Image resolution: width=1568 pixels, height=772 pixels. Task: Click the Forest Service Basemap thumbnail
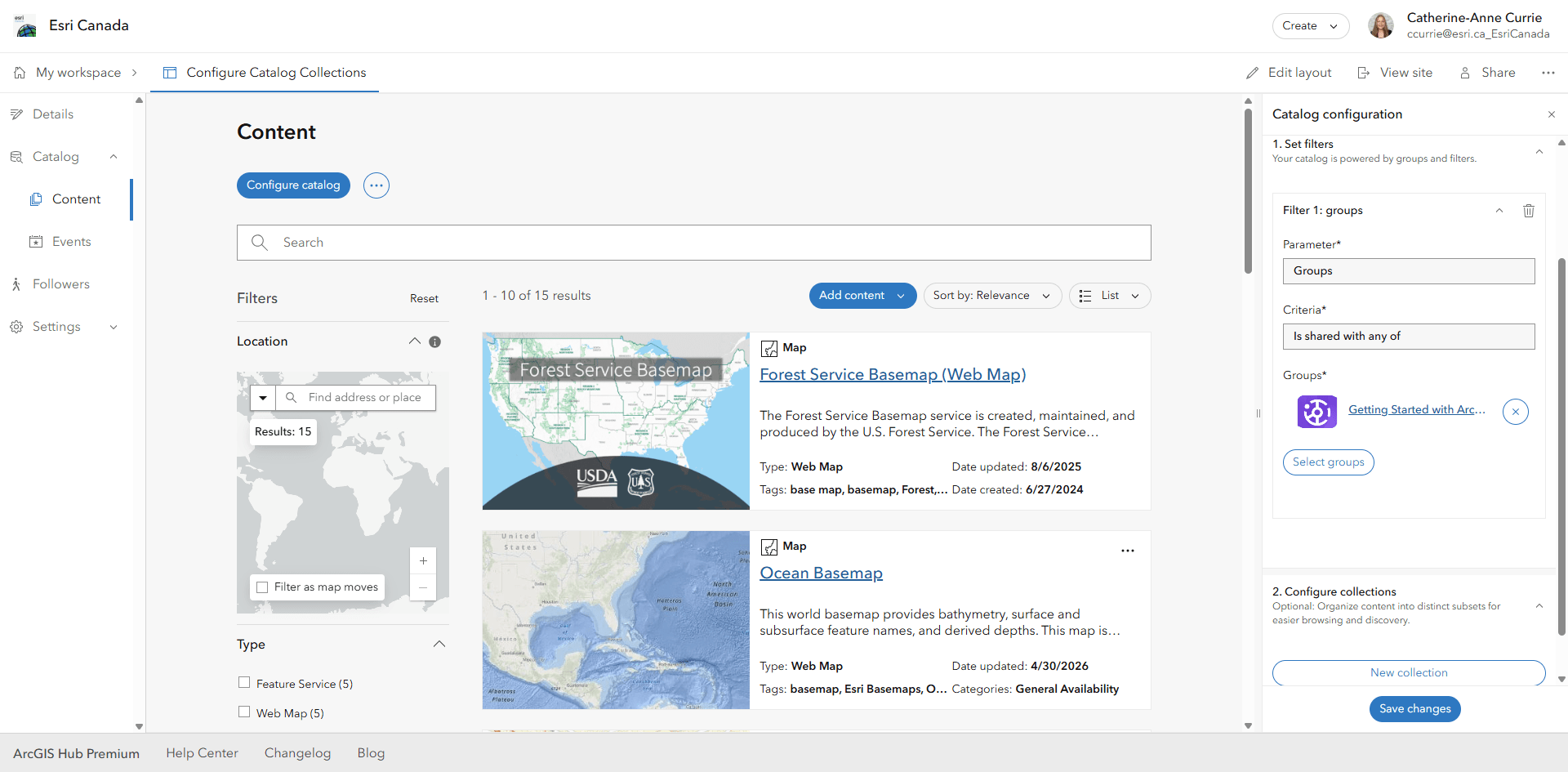pyautogui.click(x=616, y=422)
